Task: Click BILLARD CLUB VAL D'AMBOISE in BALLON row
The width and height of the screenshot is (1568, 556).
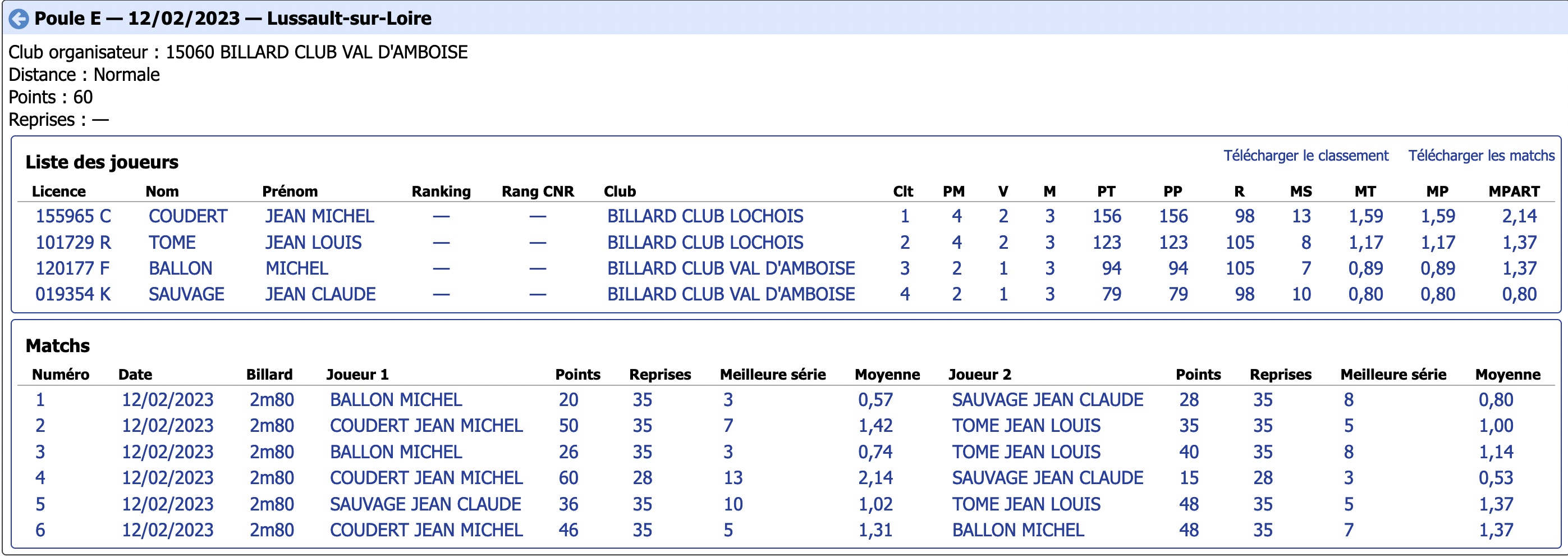Action: coord(731,268)
